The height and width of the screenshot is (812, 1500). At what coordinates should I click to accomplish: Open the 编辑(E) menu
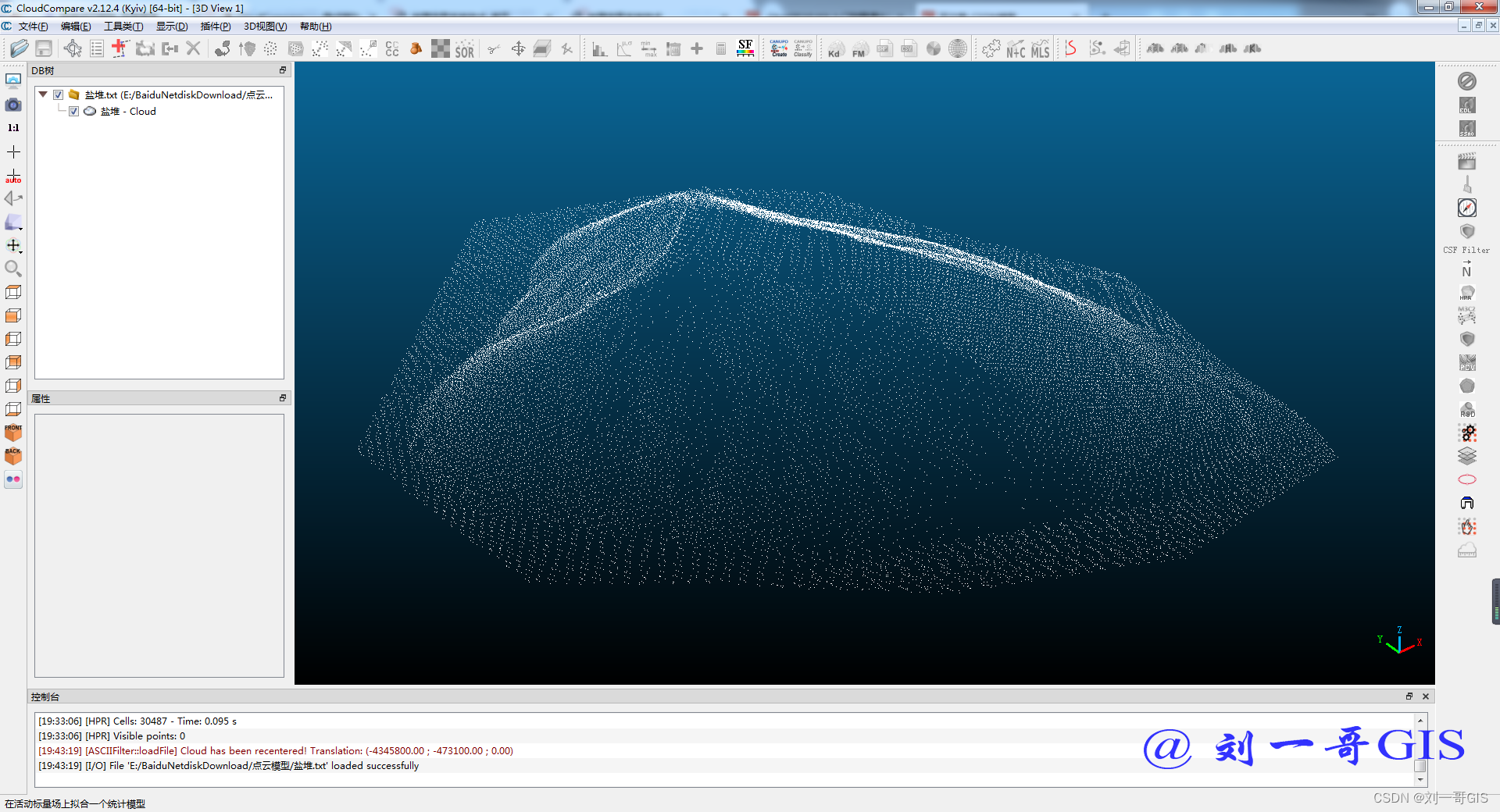pyautogui.click(x=76, y=27)
